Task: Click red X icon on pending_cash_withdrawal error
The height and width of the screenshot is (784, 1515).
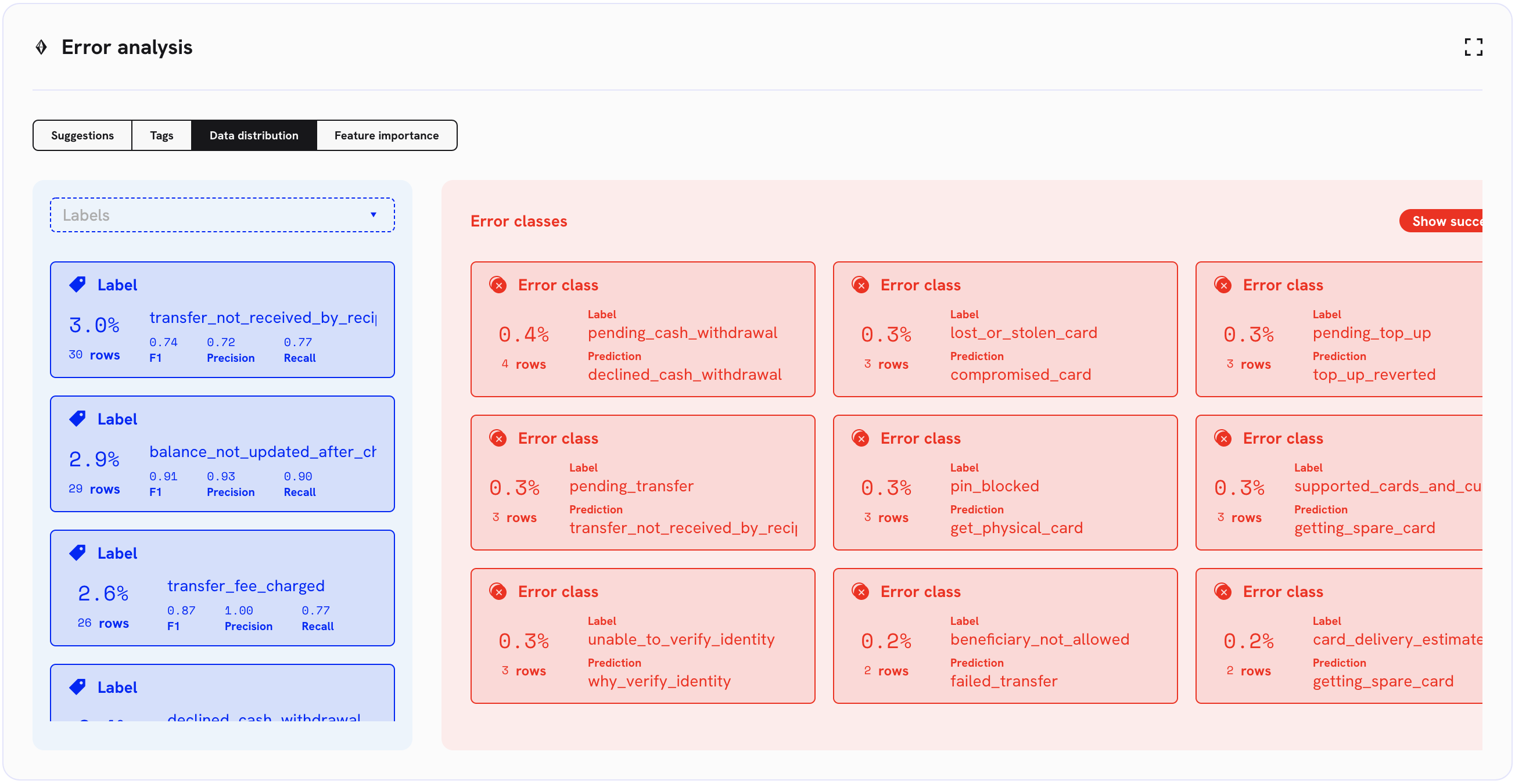Action: coord(498,285)
